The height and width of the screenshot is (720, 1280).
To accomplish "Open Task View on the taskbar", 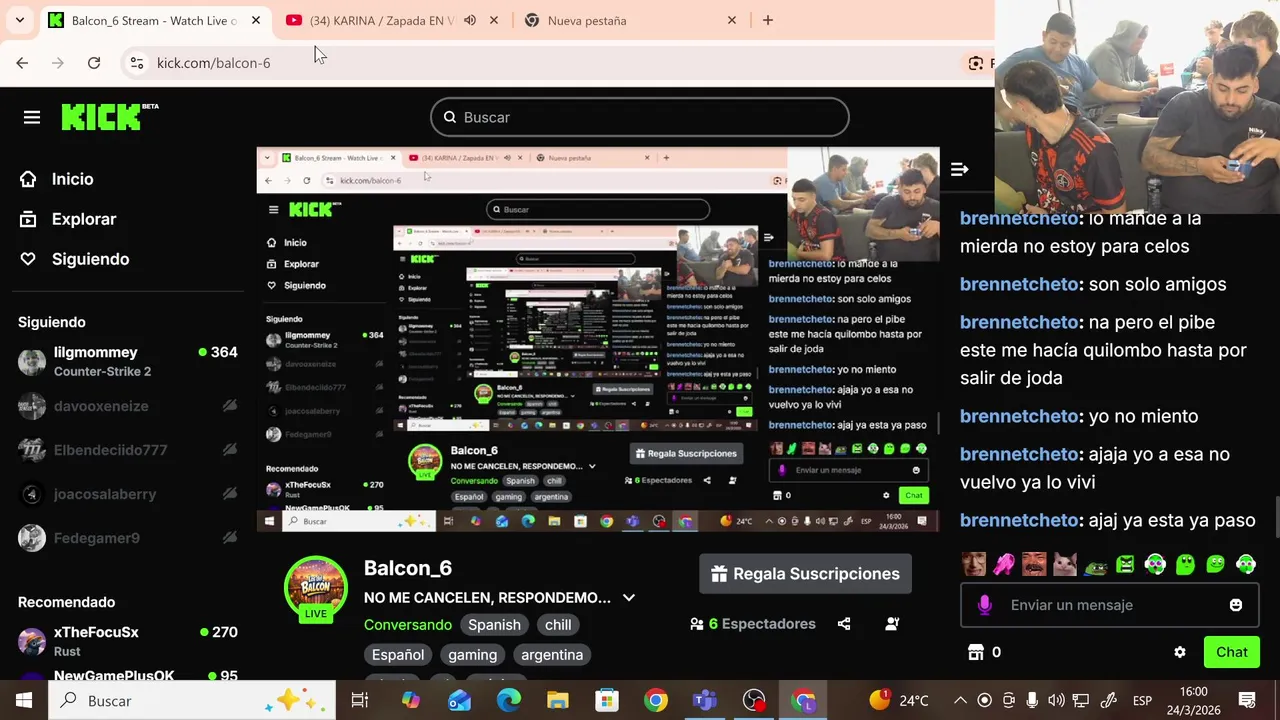I will click(x=360, y=700).
